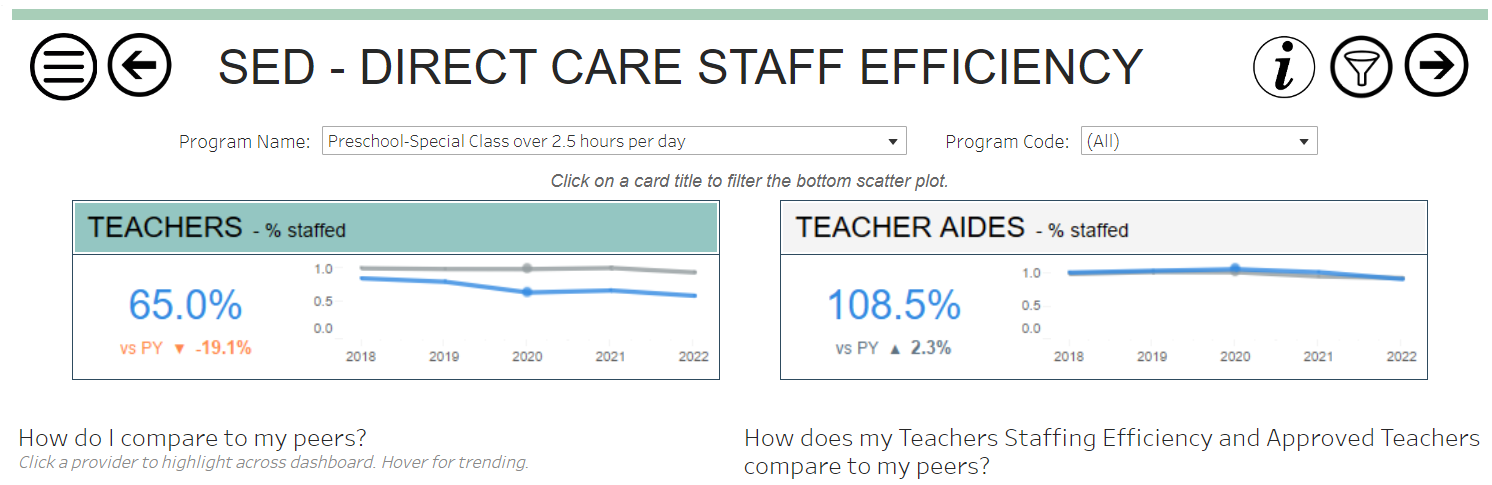Click 2020 marker on Teachers gray line
The image size is (1492, 485).
[x=527, y=268]
